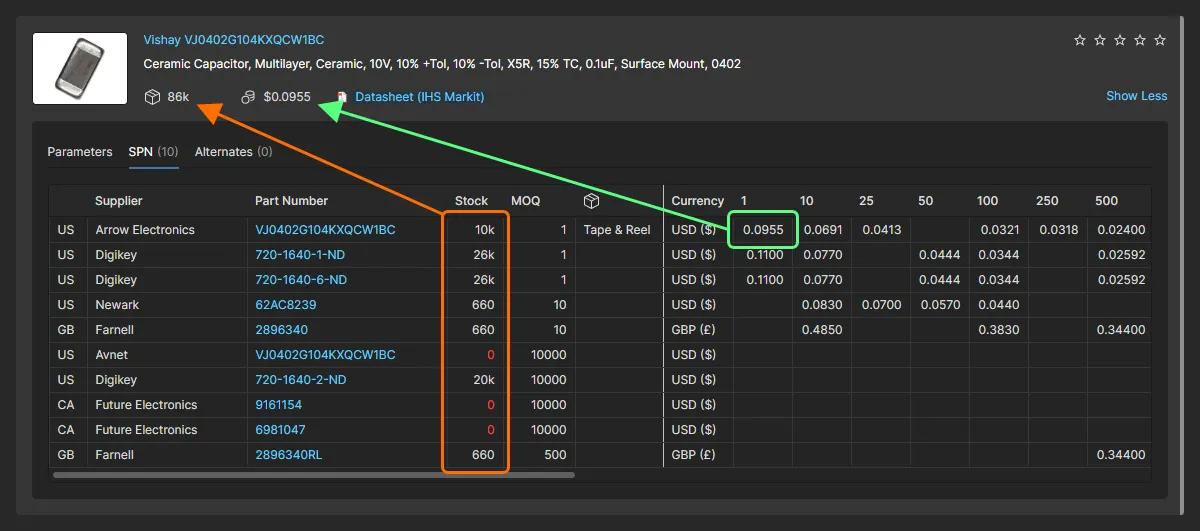1200x531 pixels.
Task: Switch to the Alternates (0) tab
Action: [x=233, y=152]
